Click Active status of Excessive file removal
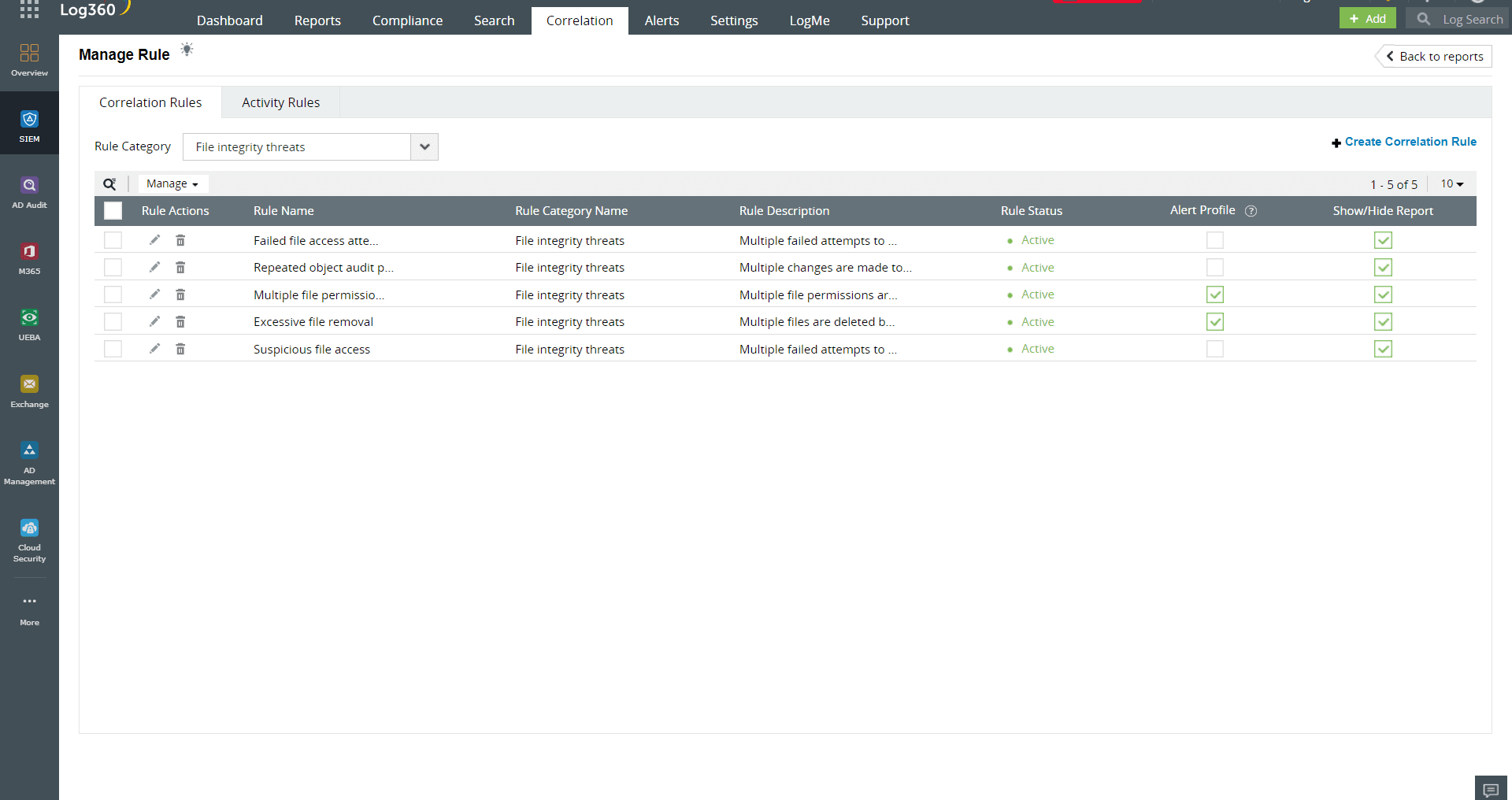This screenshot has height=800, width=1512. (1037, 321)
